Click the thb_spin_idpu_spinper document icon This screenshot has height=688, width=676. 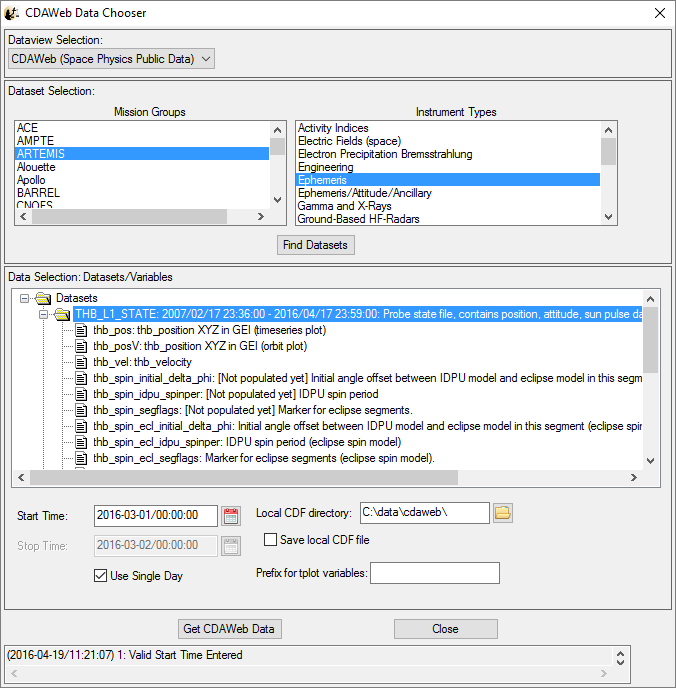(81, 394)
